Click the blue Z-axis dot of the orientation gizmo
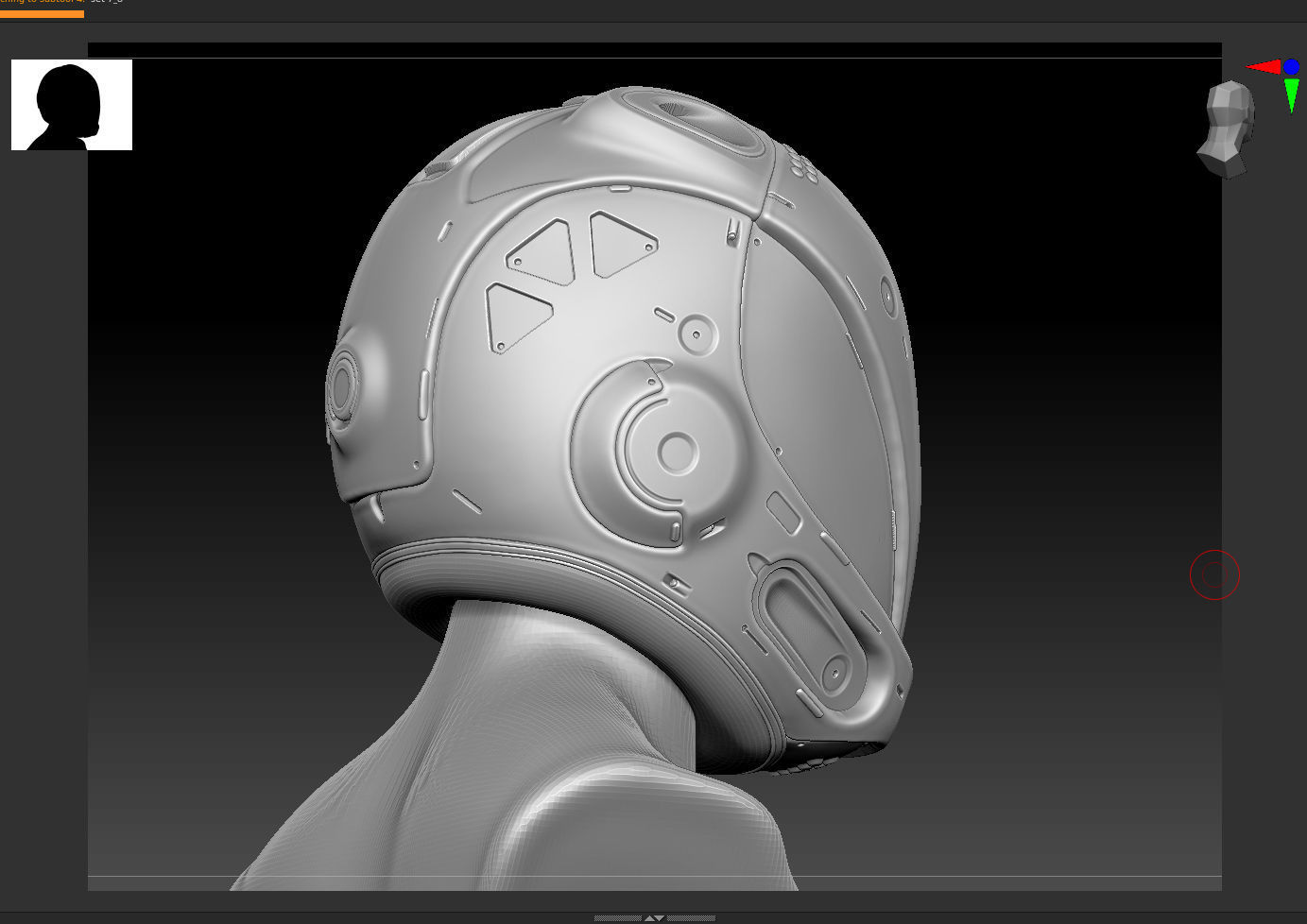 [1289, 66]
